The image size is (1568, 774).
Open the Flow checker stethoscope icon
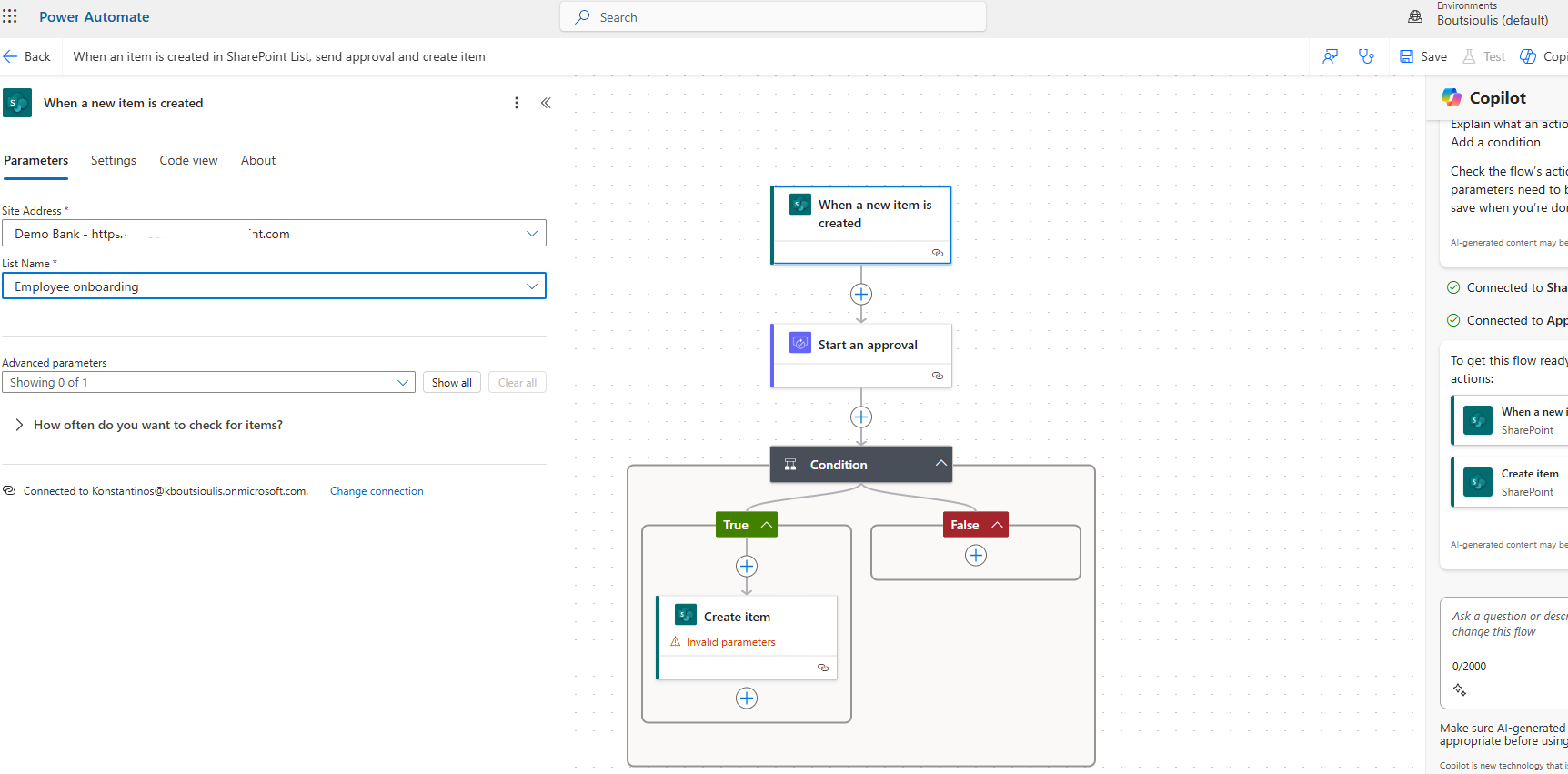pos(1366,56)
